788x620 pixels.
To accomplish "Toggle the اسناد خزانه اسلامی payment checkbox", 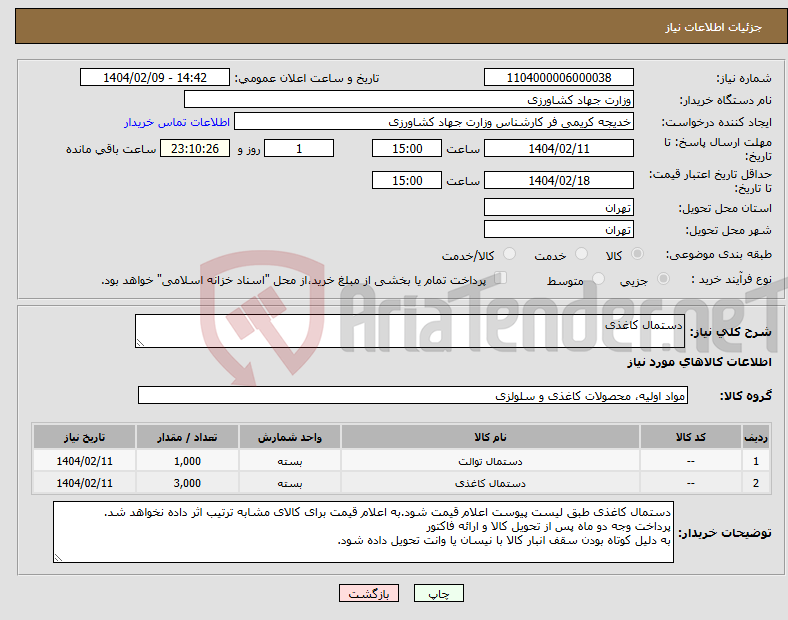I will (501, 278).
